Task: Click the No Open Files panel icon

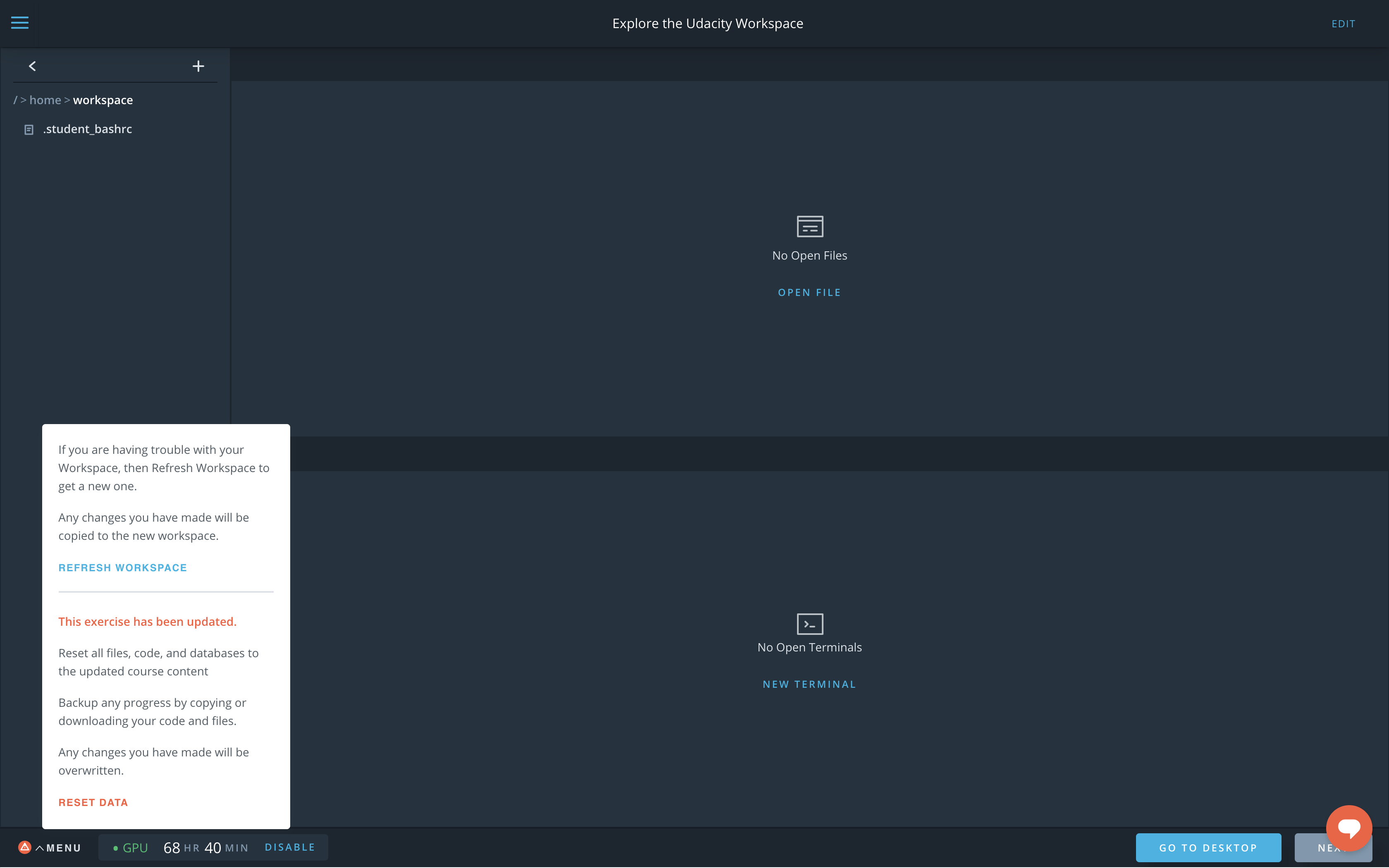Action: coord(809,226)
